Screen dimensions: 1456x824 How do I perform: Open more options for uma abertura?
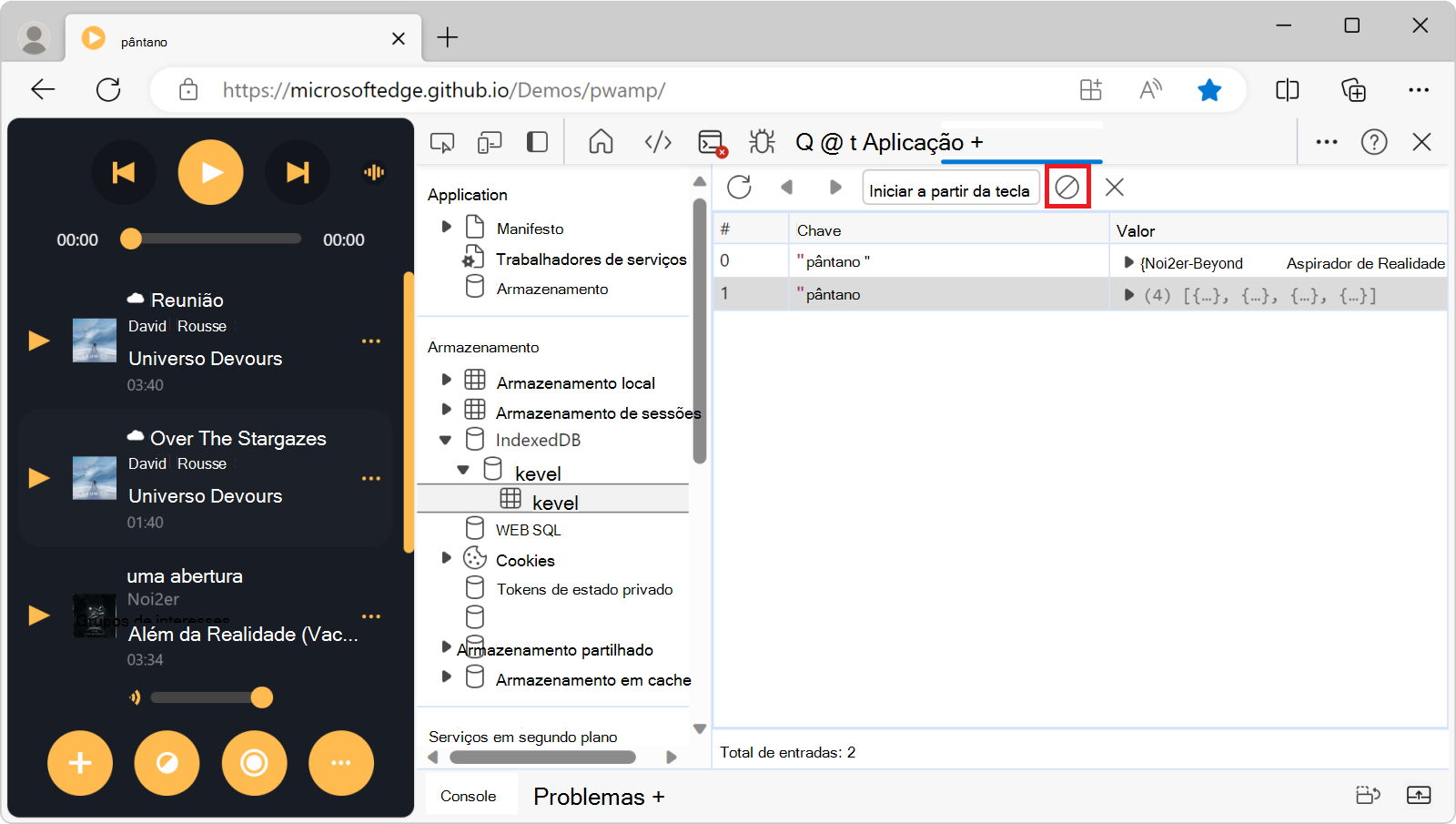click(371, 616)
